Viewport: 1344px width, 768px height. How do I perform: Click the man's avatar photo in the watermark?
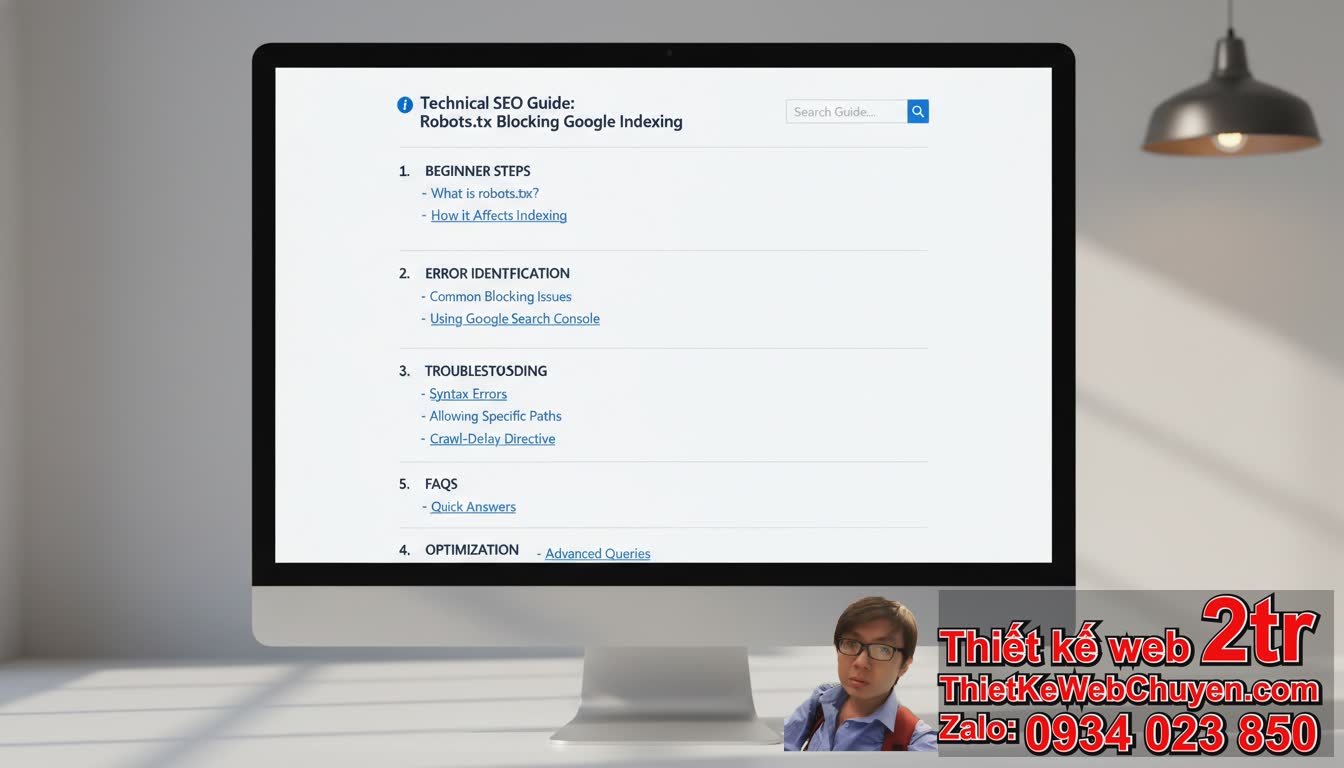(860, 675)
